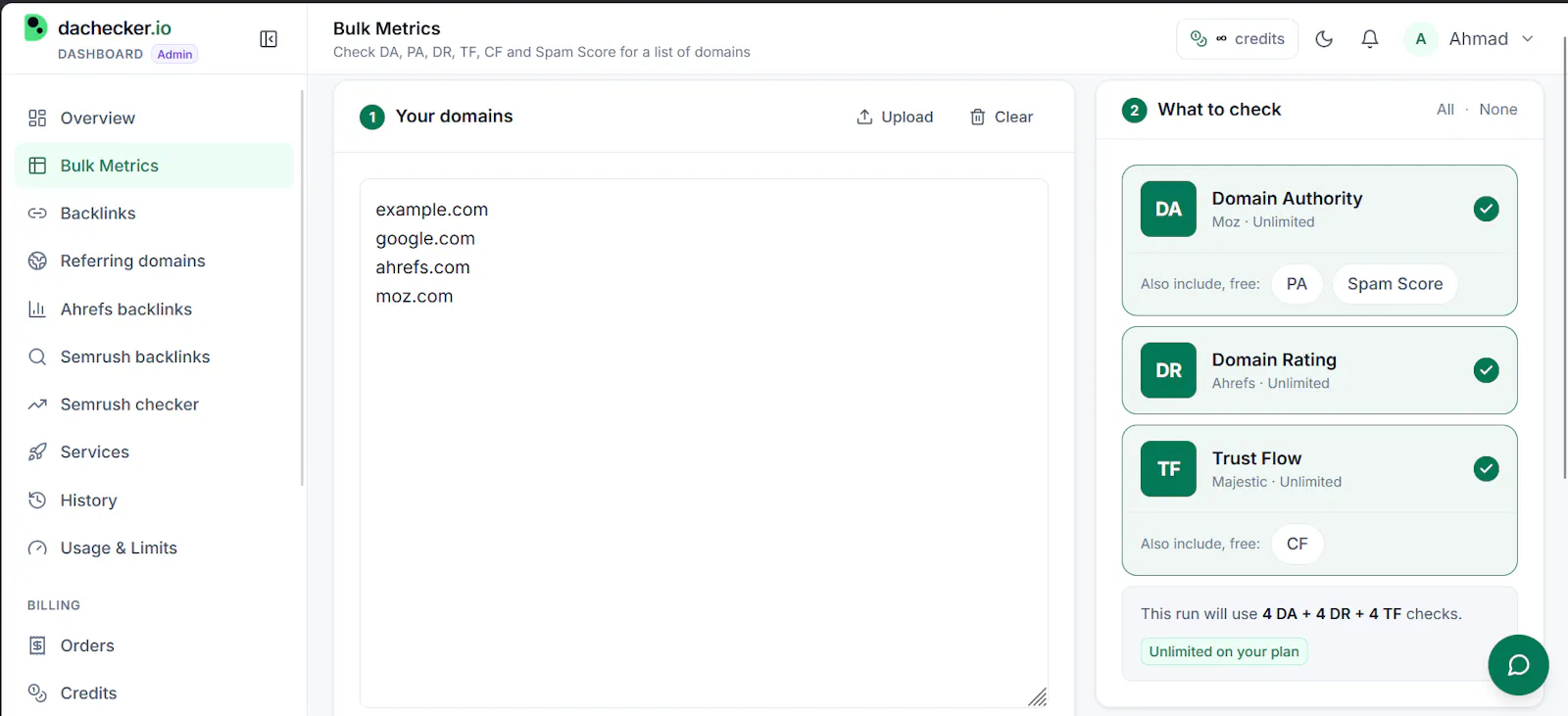Viewport: 1568px width, 716px height.
Task: Go to the Semrush checker page label
Action: tap(129, 405)
